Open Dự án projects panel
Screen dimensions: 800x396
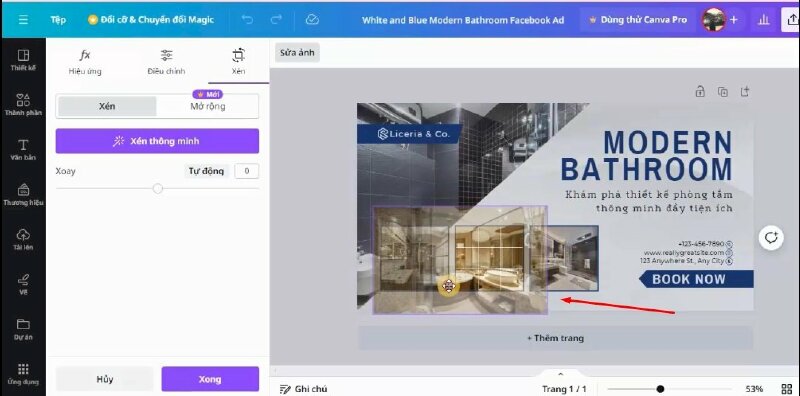(x=23, y=329)
